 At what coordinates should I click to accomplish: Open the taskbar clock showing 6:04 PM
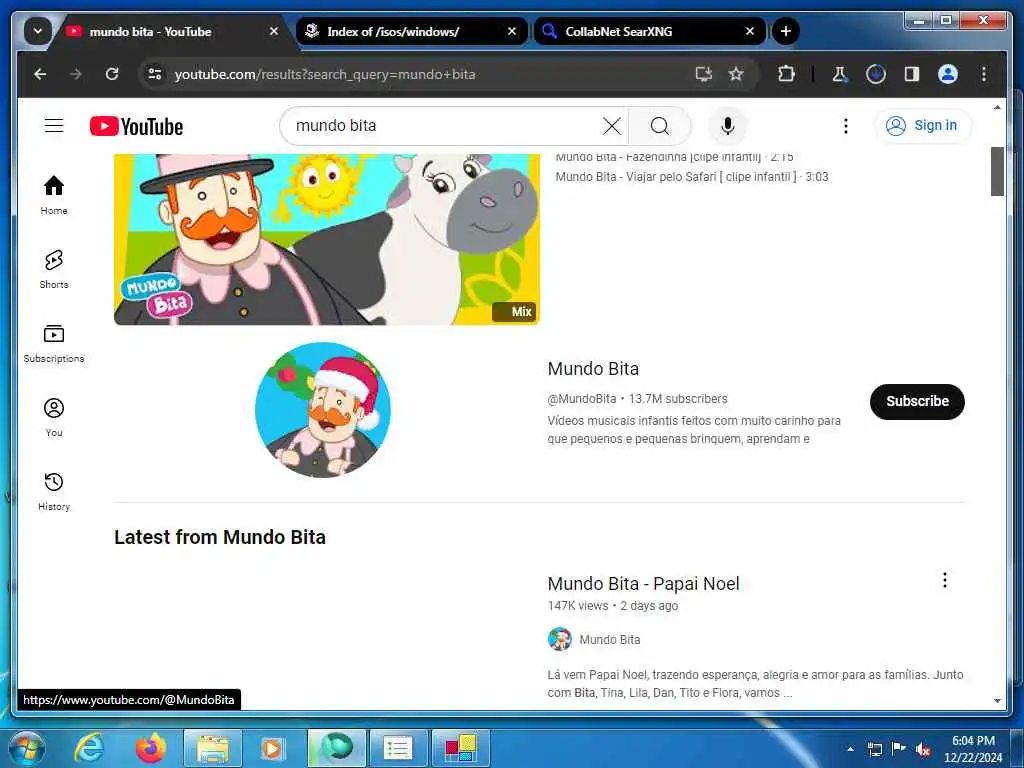pyautogui.click(x=973, y=749)
